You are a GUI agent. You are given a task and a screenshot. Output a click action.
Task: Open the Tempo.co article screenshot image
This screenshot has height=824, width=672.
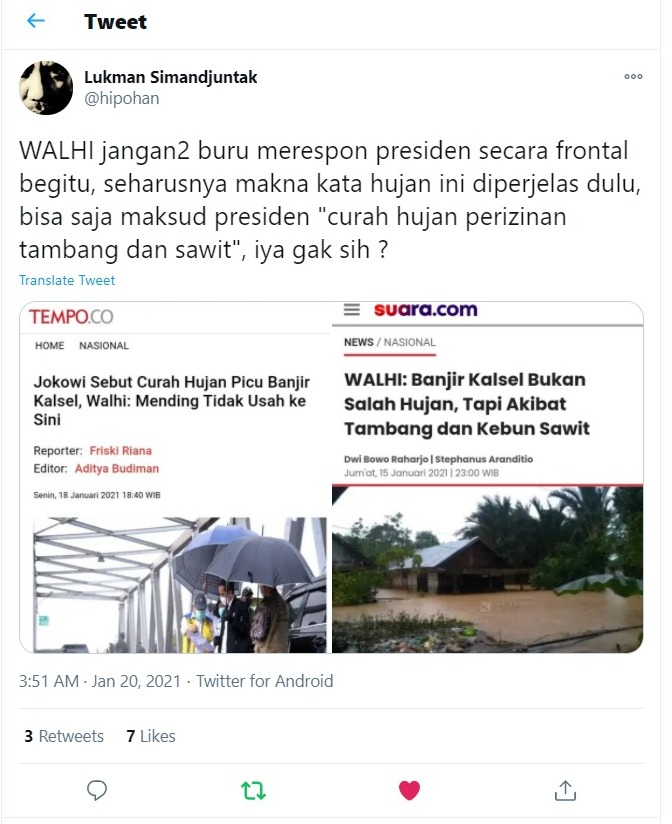coord(175,477)
